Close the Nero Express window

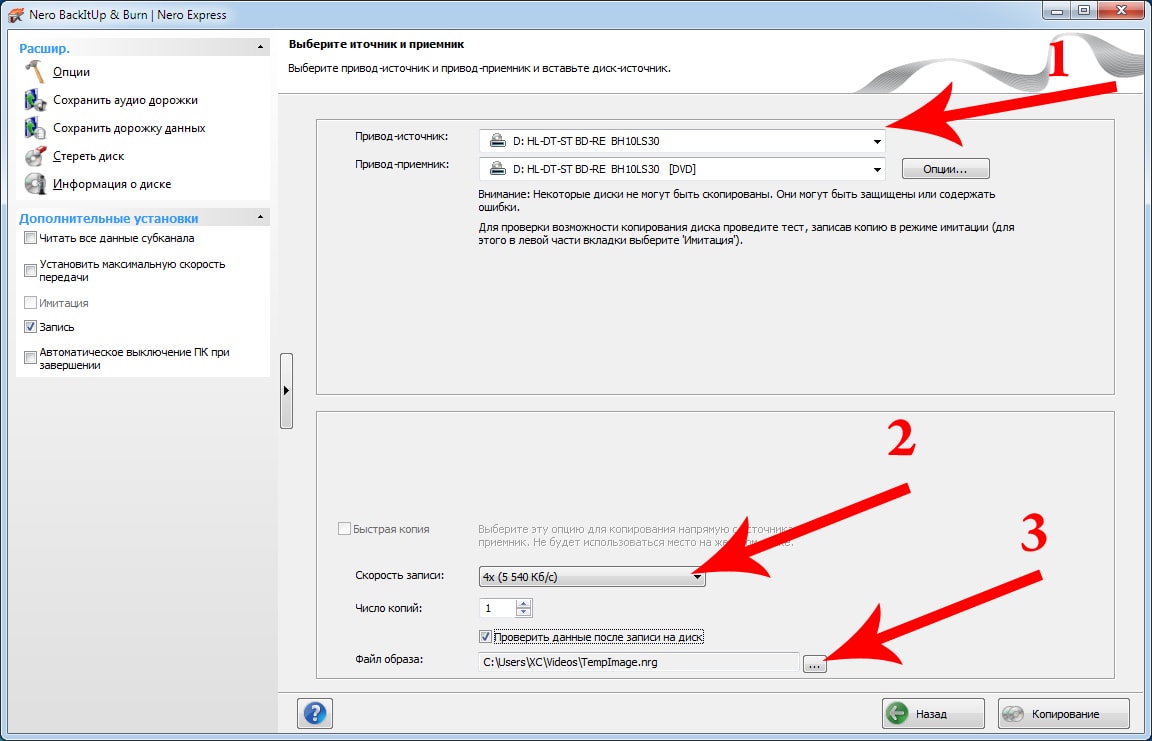point(1121,11)
